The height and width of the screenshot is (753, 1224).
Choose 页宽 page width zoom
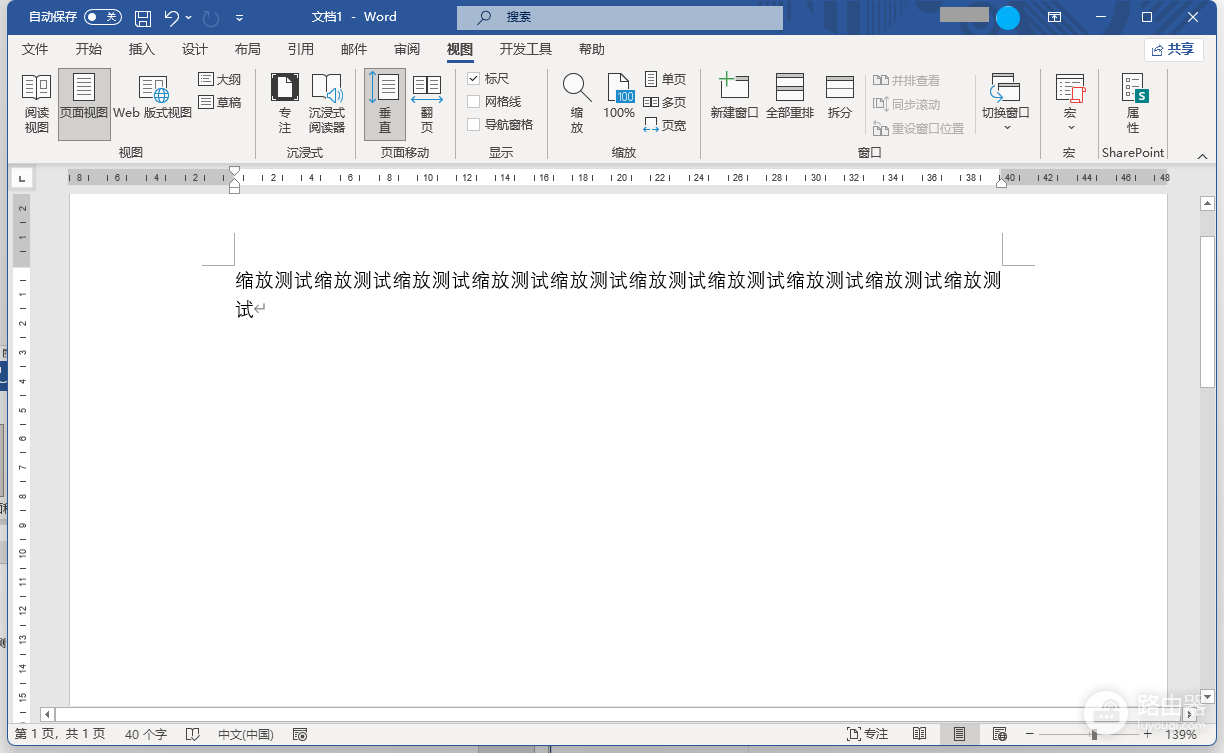click(x=665, y=125)
